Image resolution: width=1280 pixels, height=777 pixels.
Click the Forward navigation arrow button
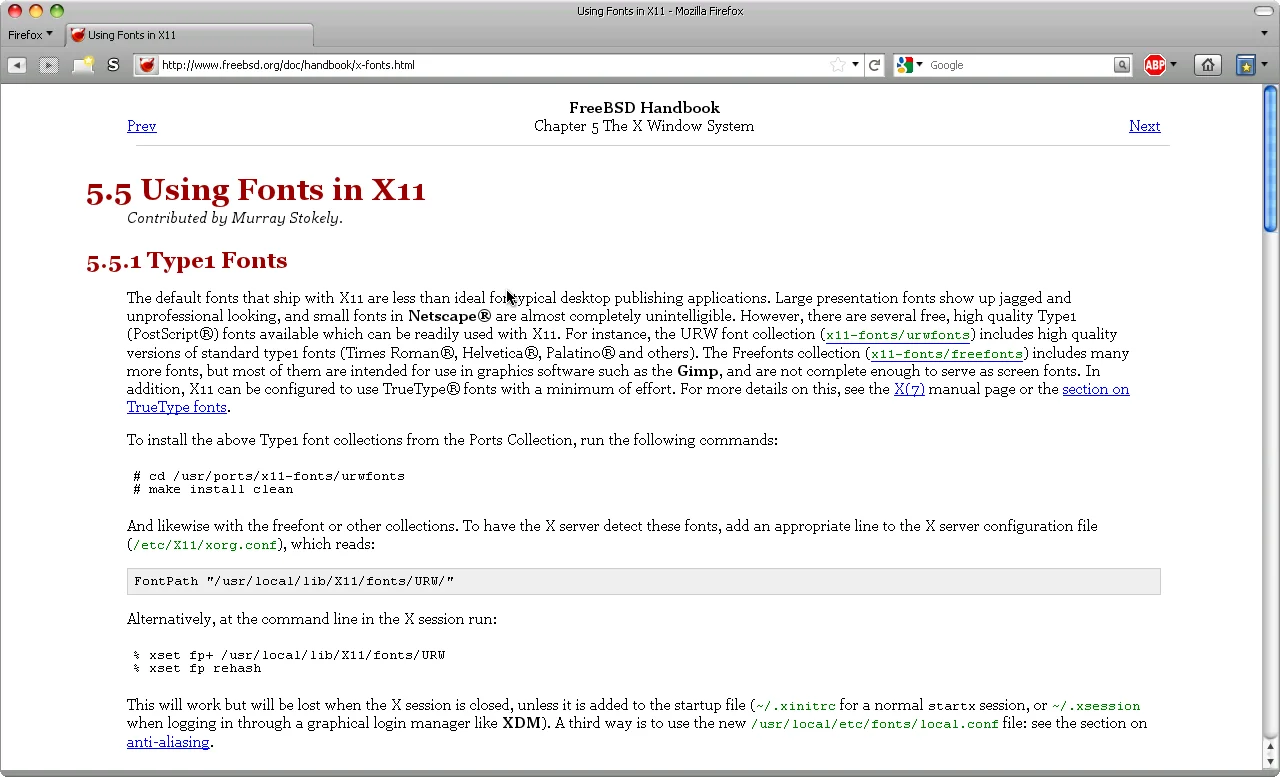point(48,65)
